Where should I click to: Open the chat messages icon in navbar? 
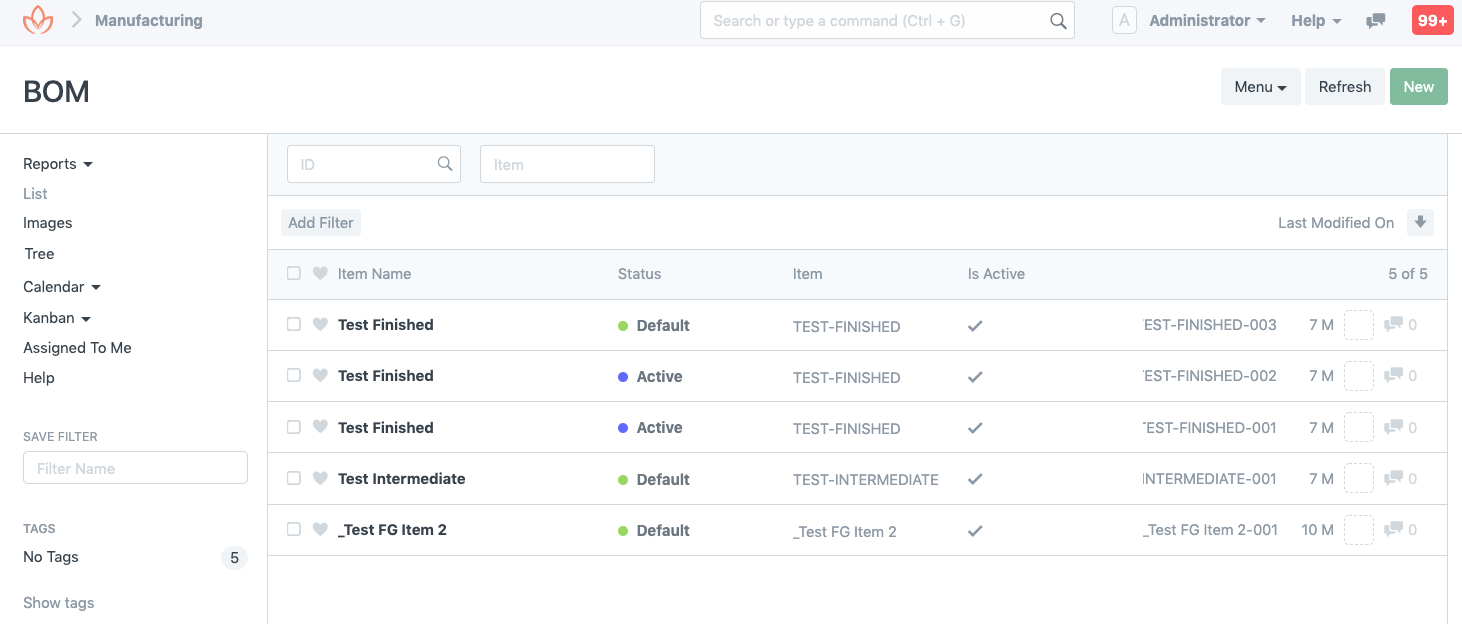1376,21
